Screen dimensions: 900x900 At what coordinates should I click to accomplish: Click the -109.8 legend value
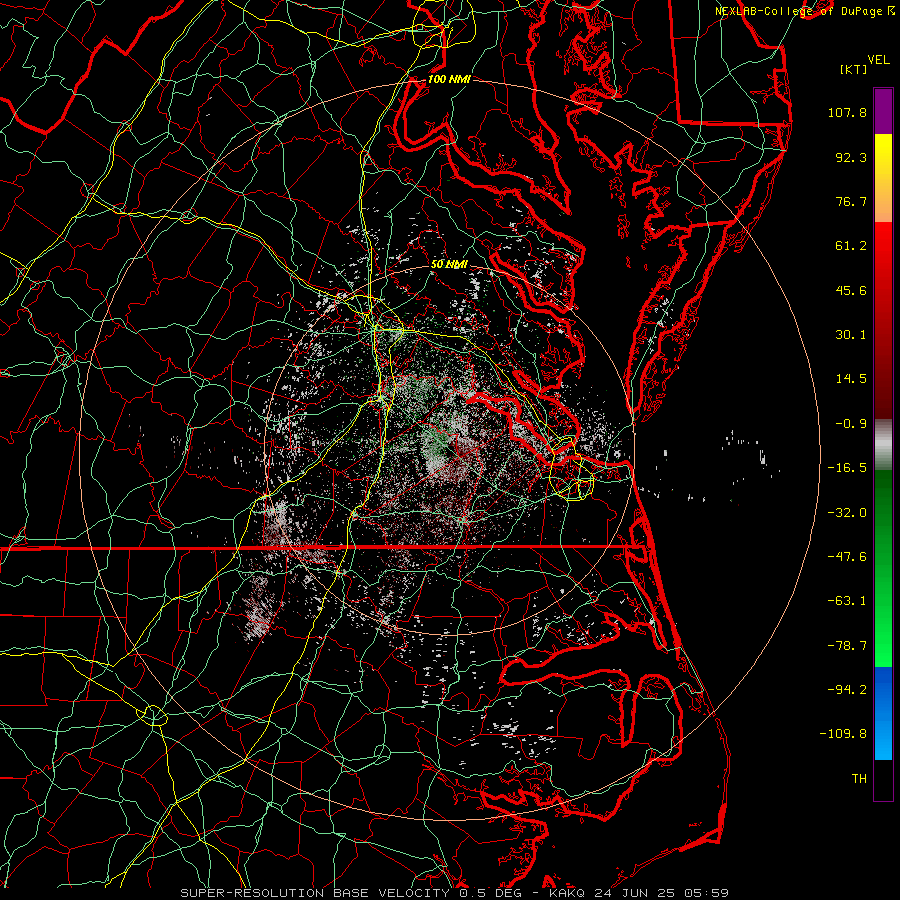click(x=843, y=734)
